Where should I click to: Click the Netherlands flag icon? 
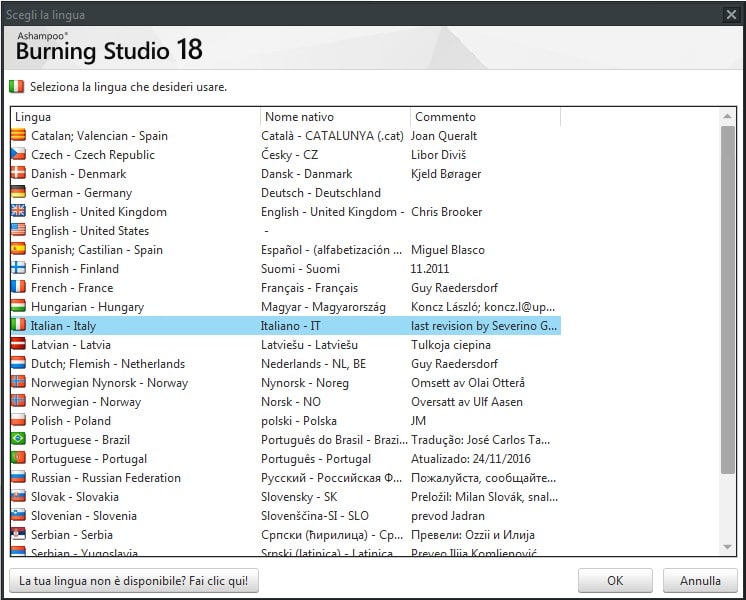[19, 364]
